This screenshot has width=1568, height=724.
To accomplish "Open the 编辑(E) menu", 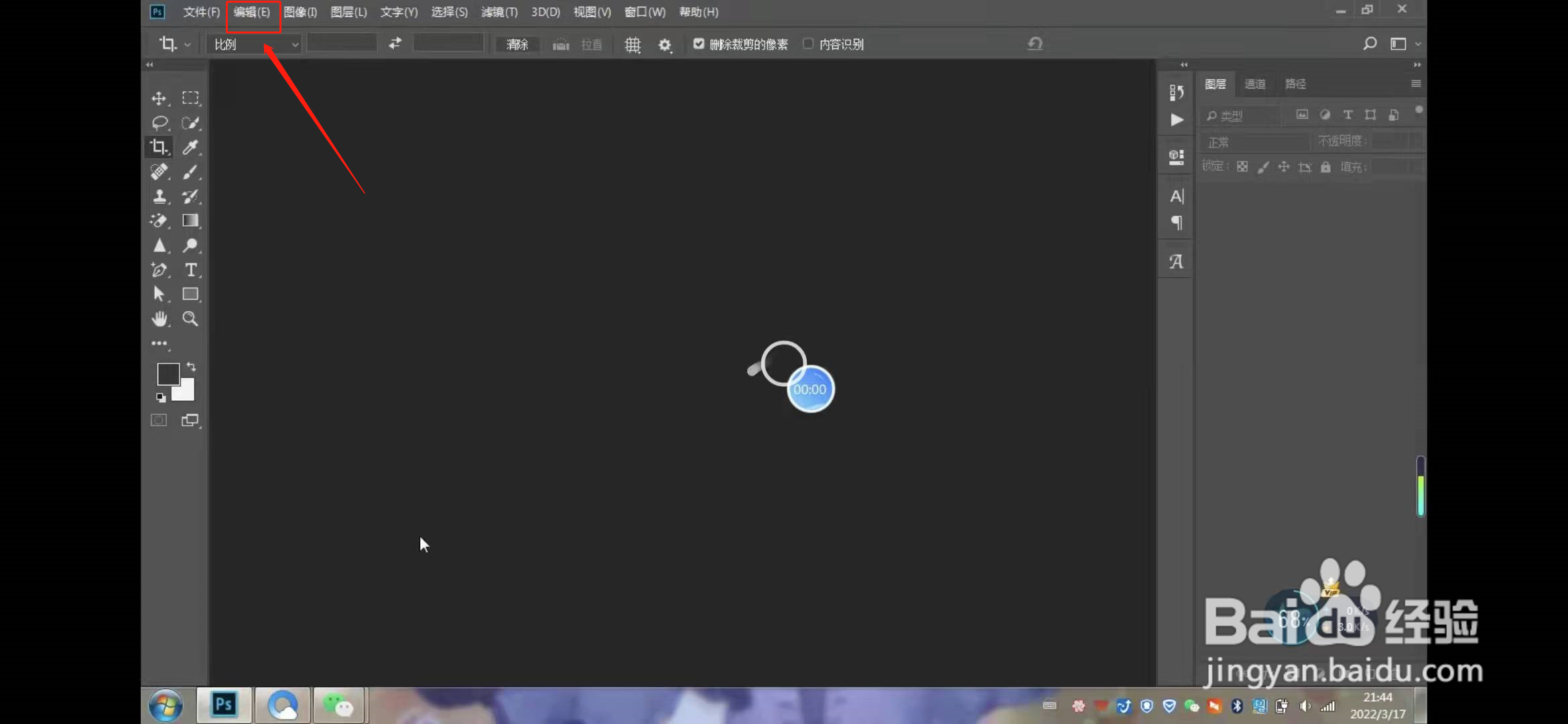I will point(252,12).
